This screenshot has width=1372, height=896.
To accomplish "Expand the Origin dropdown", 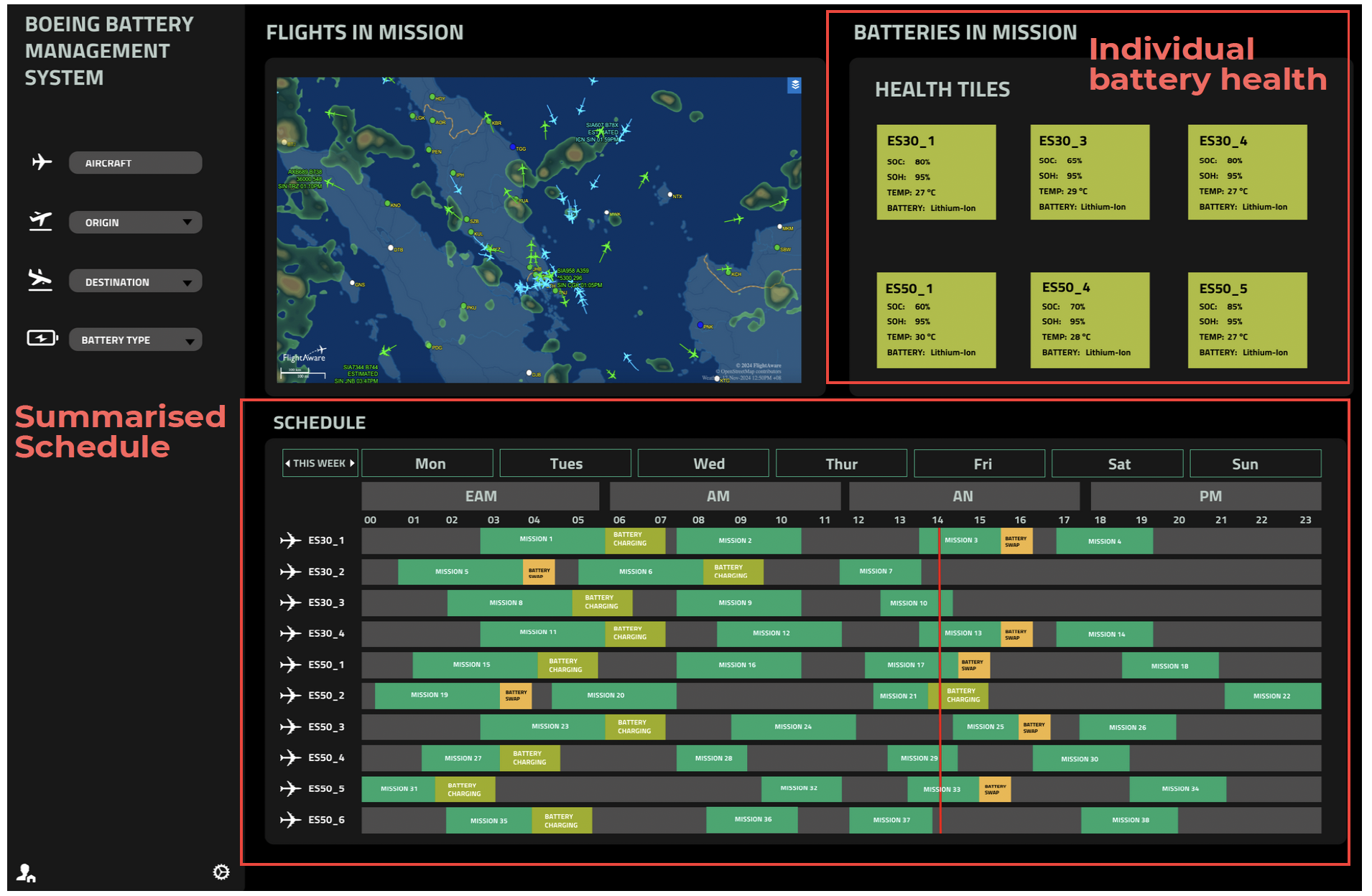I will coord(187,223).
